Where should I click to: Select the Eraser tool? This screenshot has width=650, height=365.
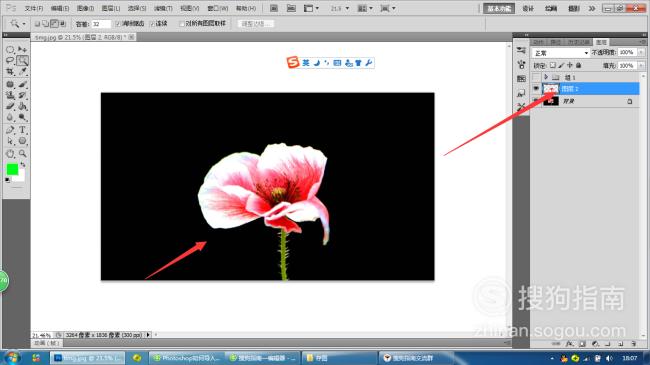pyautogui.click(x=10, y=106)
